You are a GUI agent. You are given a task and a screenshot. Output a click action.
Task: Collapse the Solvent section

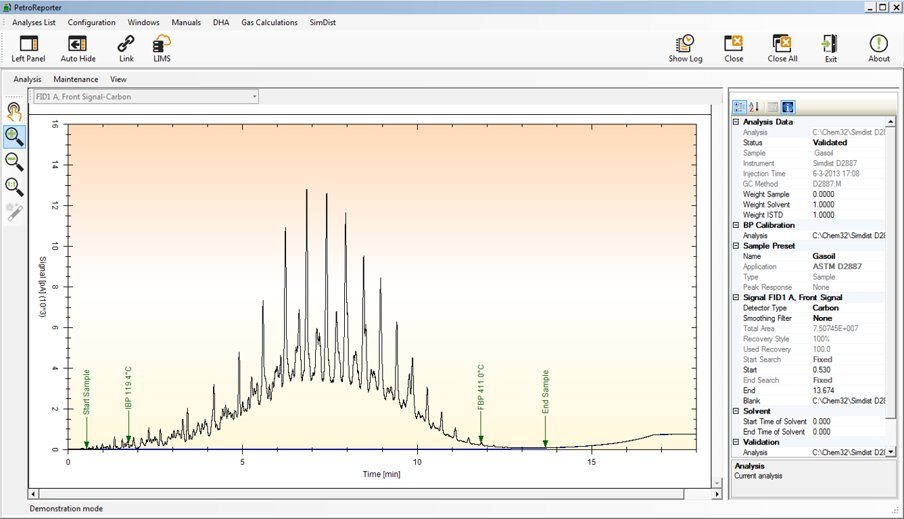tap(736, 411)
